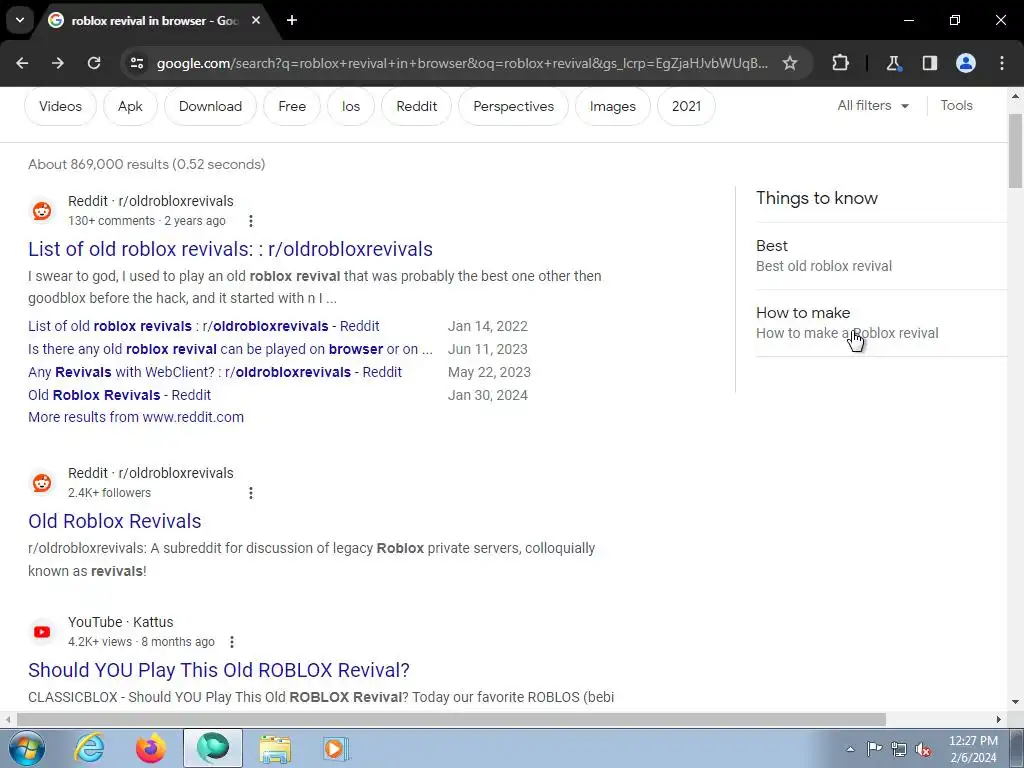Launch Internet Explorer from taskbar
This screenshot has width=1024, height=768.
(89, 748)
